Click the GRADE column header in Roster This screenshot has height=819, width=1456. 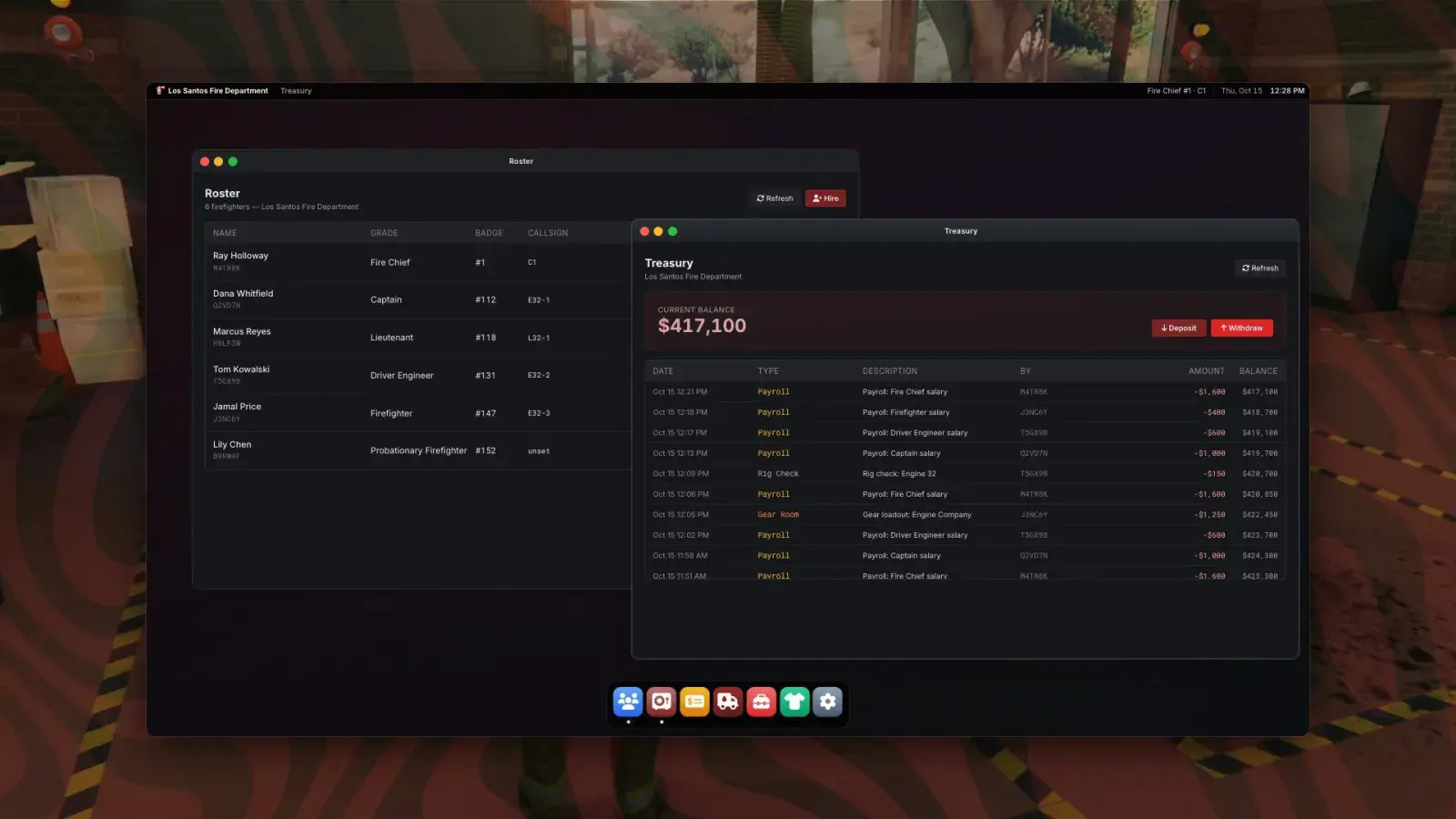coord(384,233)
